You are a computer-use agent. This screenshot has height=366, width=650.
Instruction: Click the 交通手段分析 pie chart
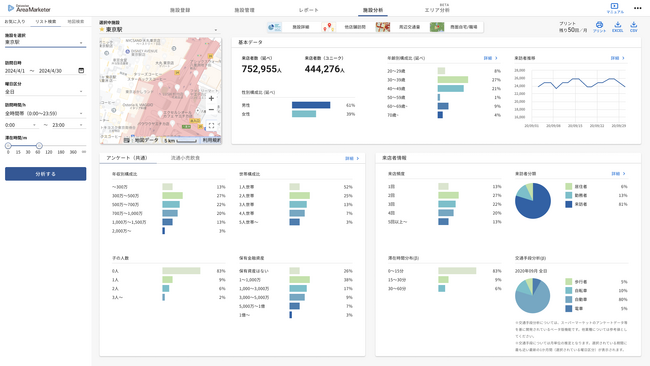pyautogui.click(x=533, y=296)
